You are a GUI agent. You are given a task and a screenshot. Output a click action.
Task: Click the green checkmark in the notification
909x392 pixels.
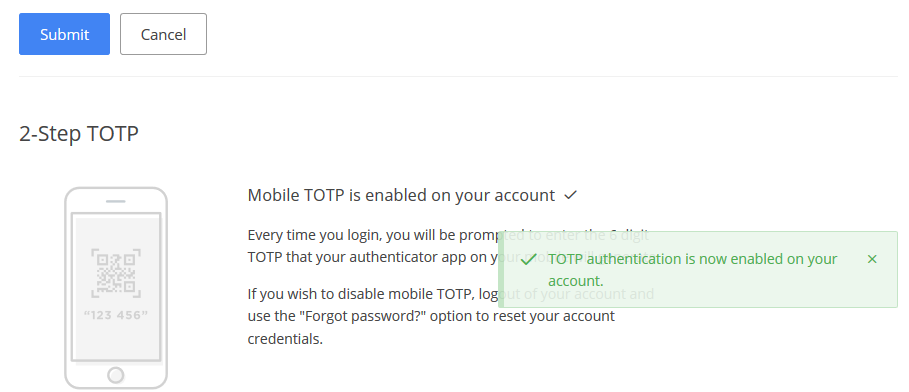(x=528, y=259)
